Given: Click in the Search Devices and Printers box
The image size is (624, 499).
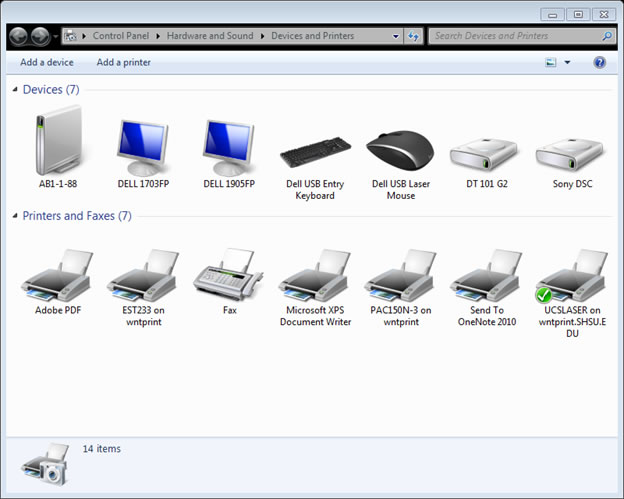Looking at the screenshot, I should tap(515, 36).
